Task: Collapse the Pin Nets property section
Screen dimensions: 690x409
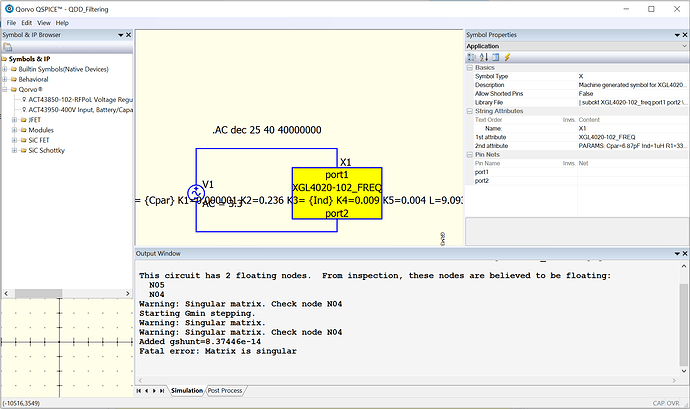Action: pos(470,155)
